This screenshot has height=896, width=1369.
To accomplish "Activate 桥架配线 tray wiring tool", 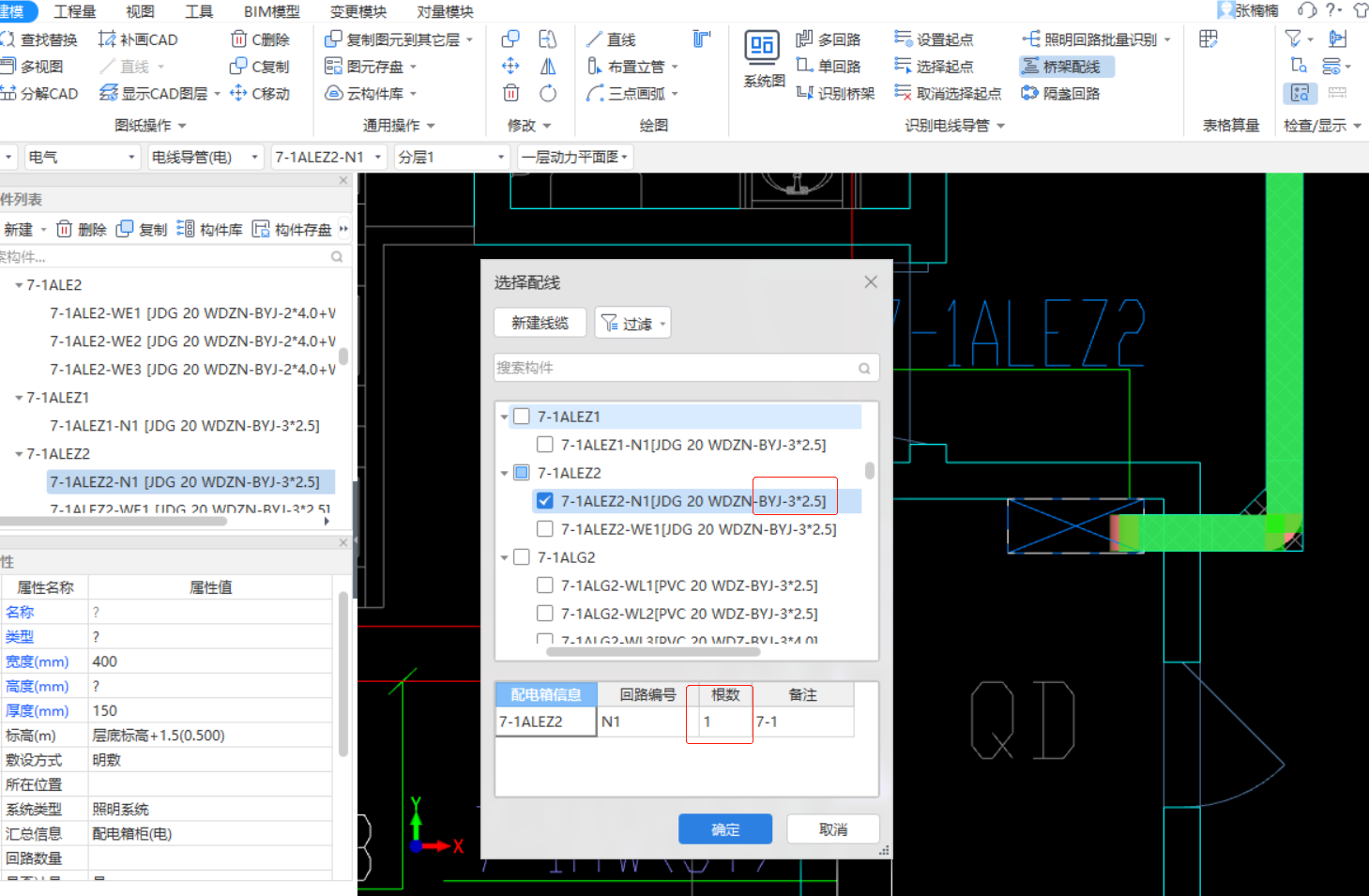I will tap(1067, 67).
